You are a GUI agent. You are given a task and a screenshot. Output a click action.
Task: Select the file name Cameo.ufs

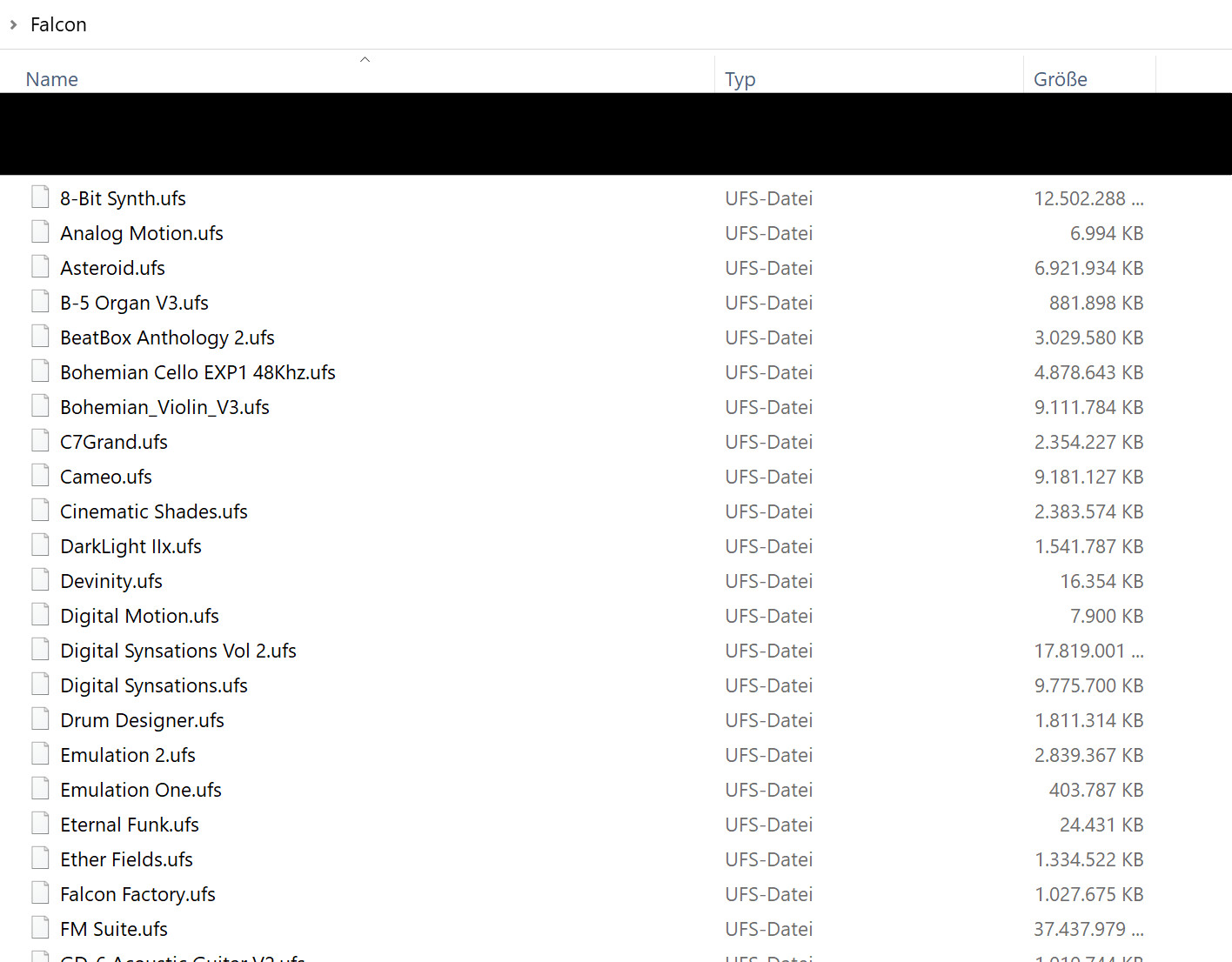[x=106, y=477]
